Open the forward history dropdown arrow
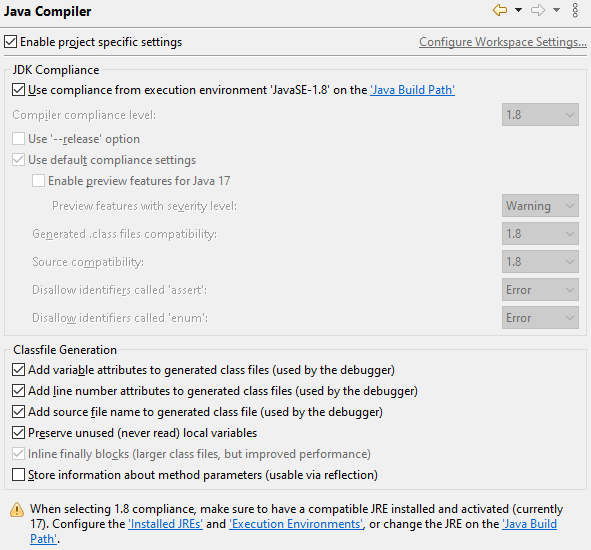 pyautogui.click(x=556, y=10)
